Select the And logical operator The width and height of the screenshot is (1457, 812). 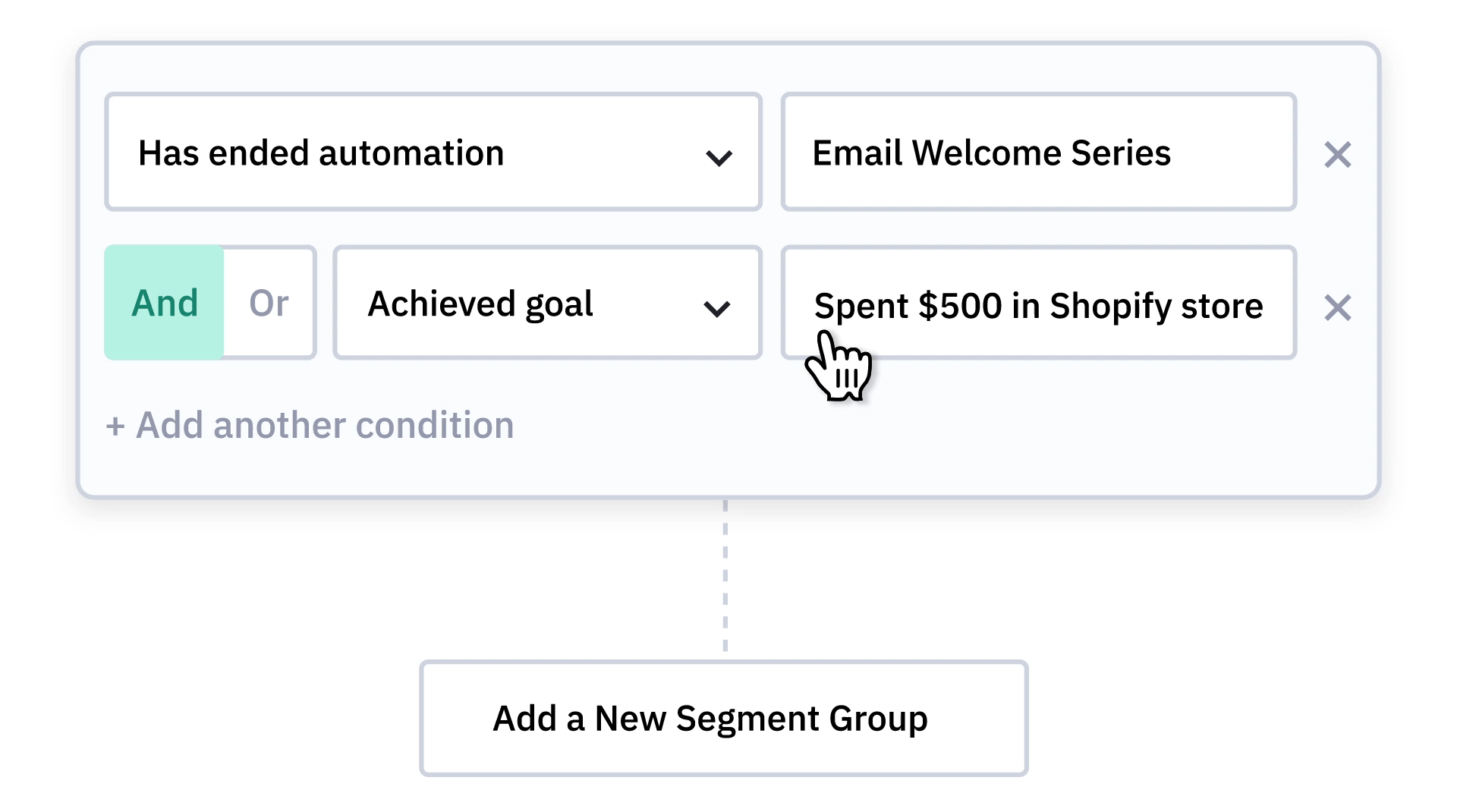tap(165, 303)
